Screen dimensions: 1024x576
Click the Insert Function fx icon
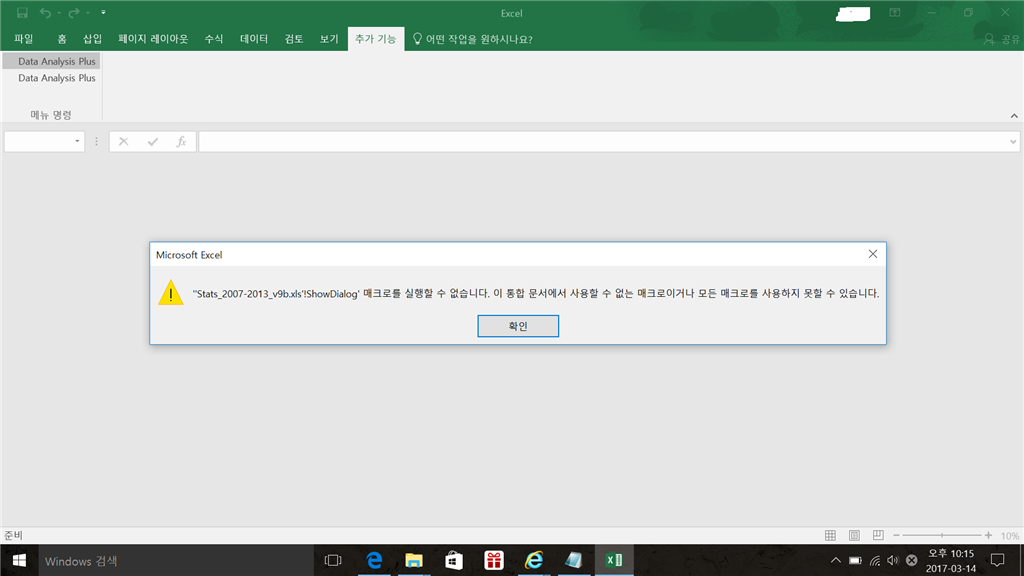pyautogui.click(x=182, y=141)
